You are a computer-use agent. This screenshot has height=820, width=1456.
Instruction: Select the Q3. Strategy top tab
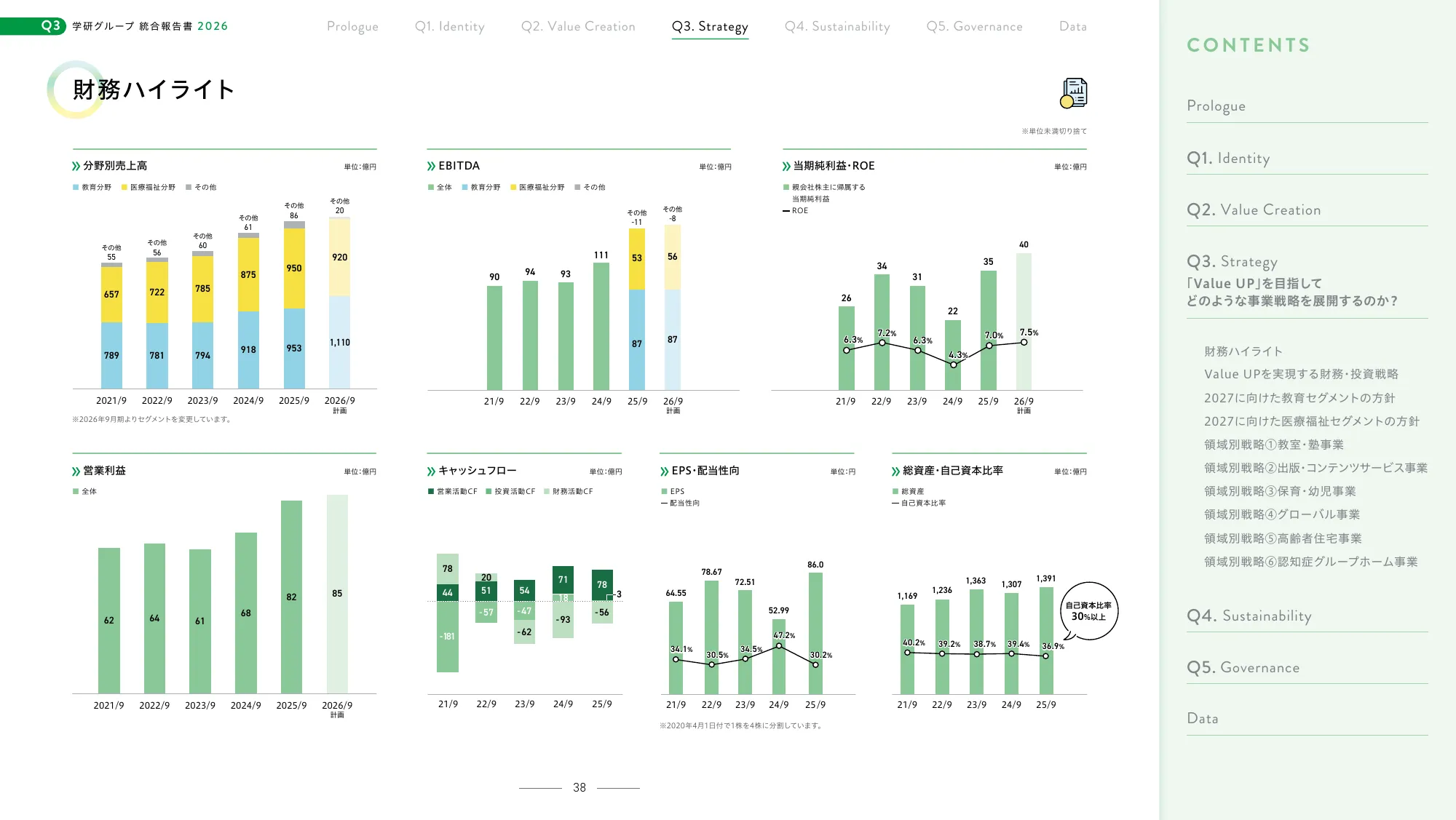710,27
